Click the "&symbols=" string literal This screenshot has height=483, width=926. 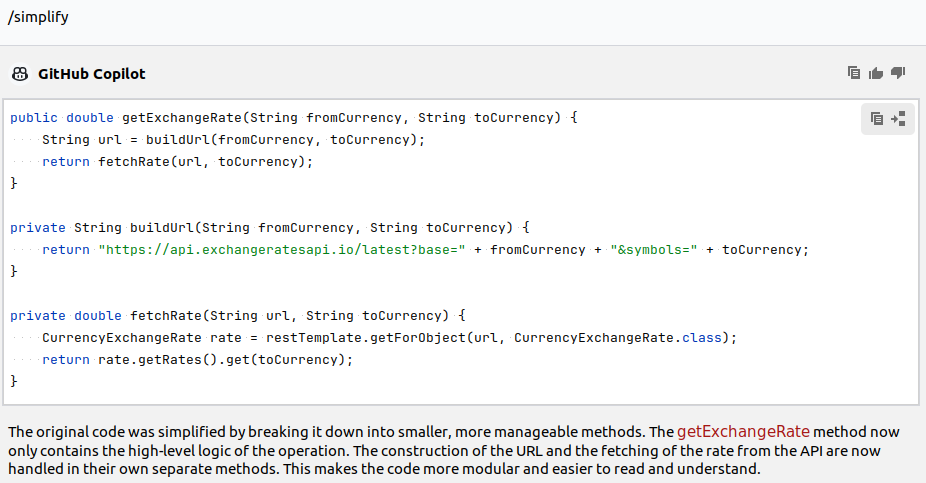coord(650,250)
